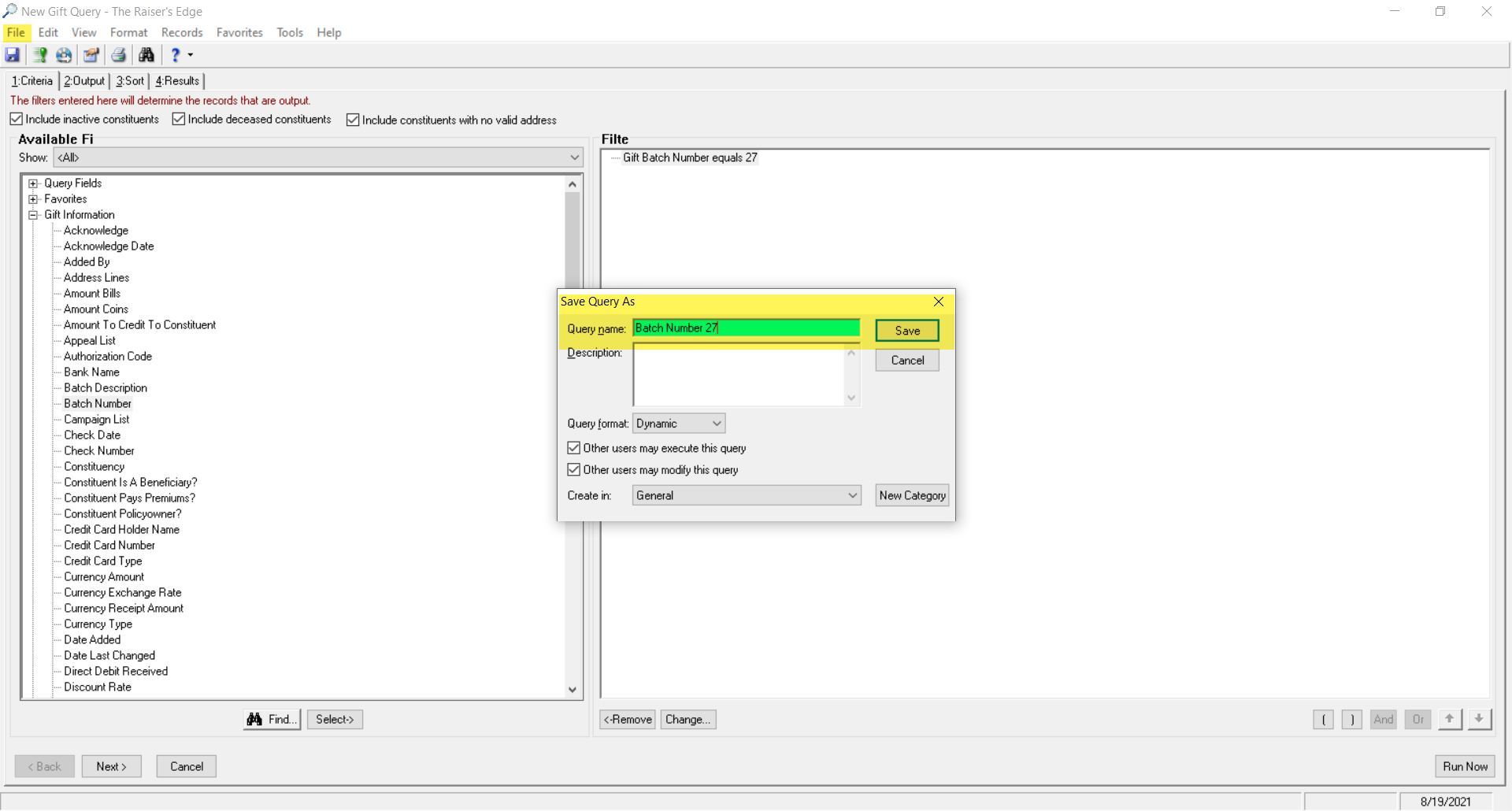Toggle Include deceased constituents checkbox
The height and width of the screenshot is (811, 1512).
(x=179, y=119)
